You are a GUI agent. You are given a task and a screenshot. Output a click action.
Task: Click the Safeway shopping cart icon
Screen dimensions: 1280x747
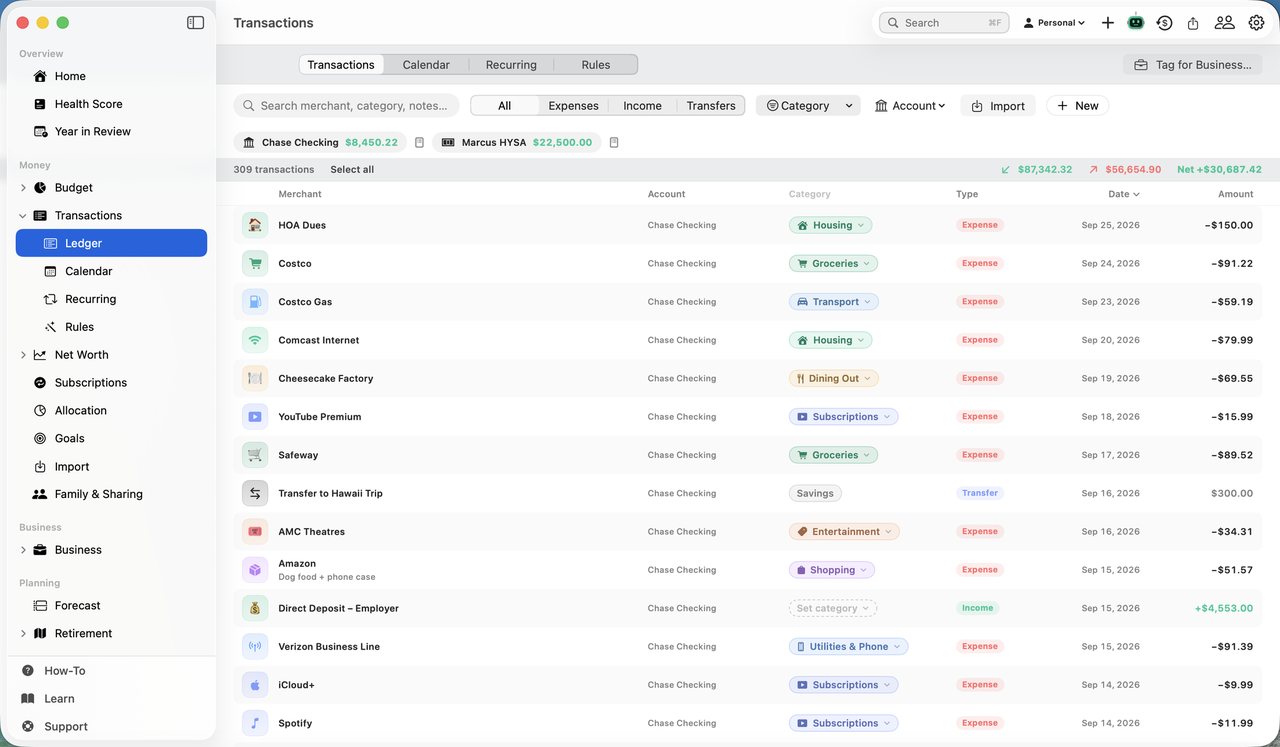click(255, 455)
